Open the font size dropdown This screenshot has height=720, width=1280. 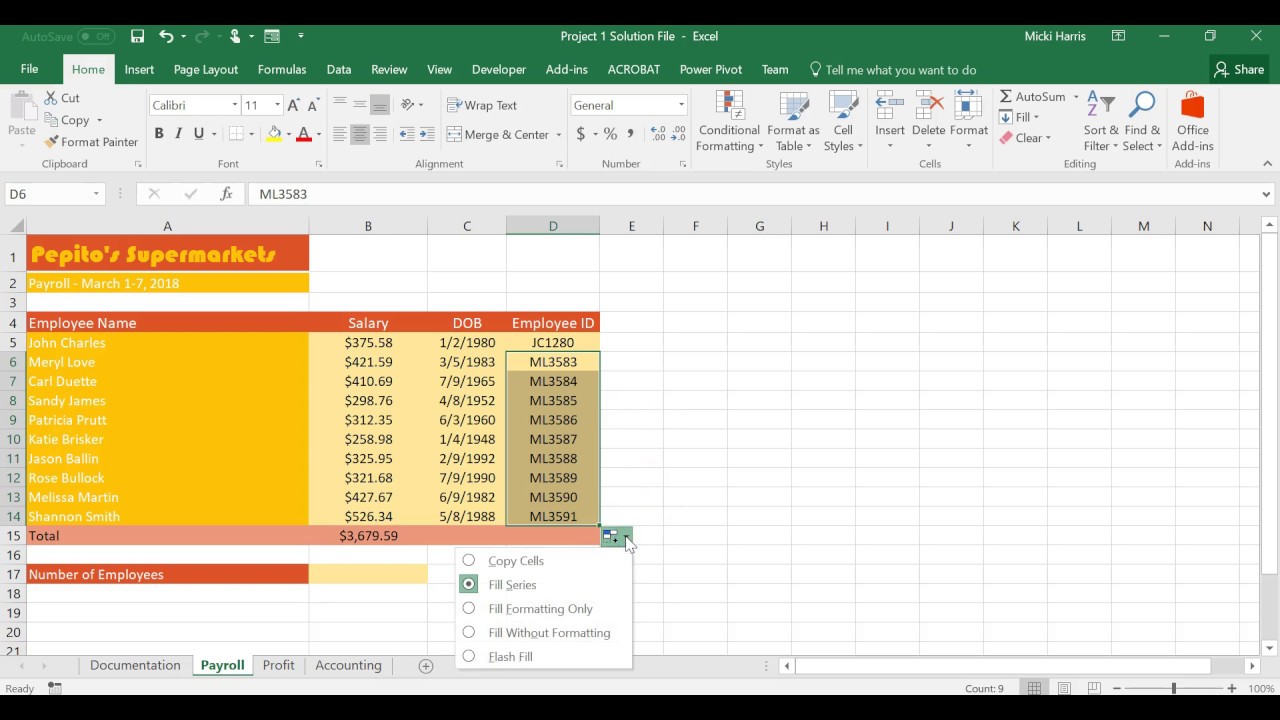click(x=277, y=105)
